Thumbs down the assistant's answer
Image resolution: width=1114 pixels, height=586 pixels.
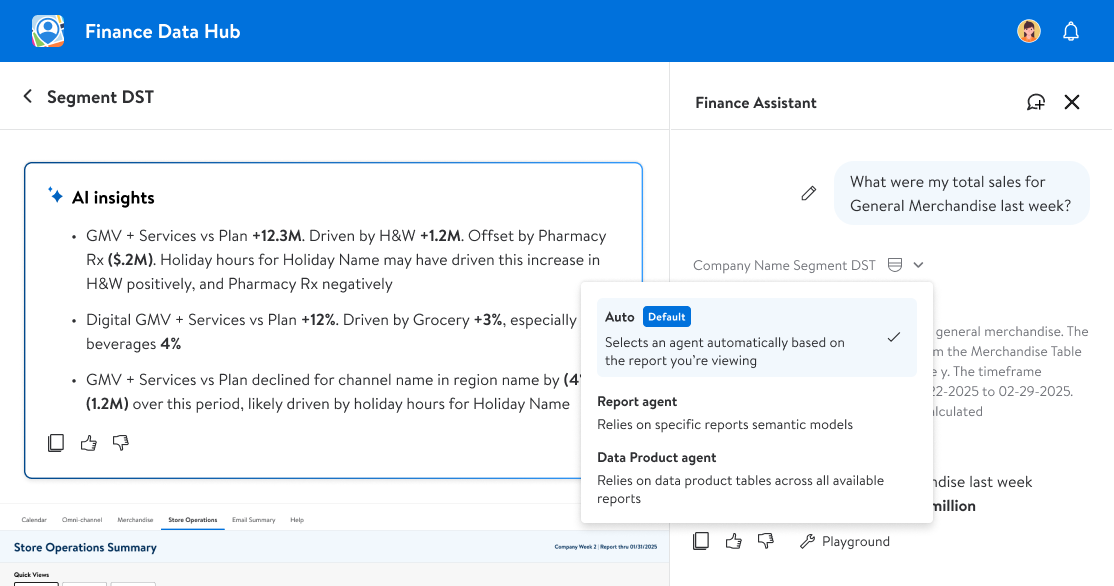pos(766,541)
